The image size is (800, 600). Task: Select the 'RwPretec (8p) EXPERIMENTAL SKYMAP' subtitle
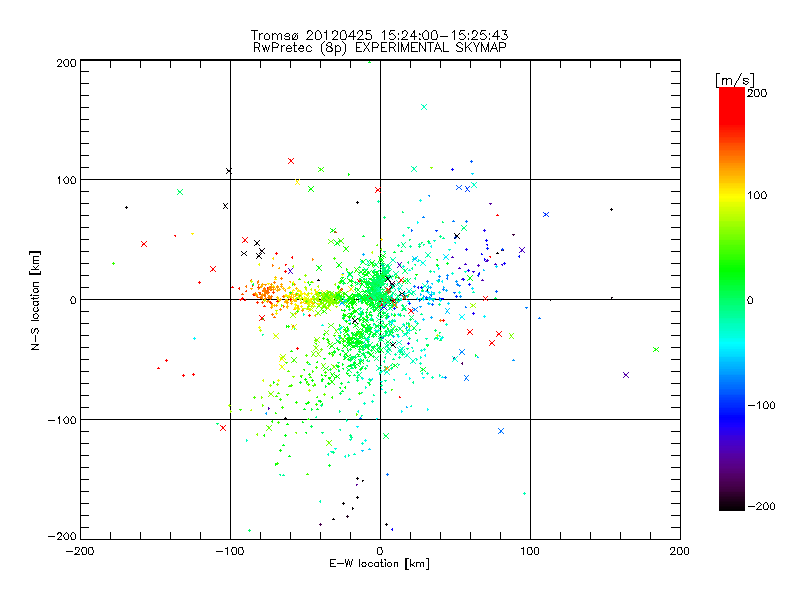point(380,47)
